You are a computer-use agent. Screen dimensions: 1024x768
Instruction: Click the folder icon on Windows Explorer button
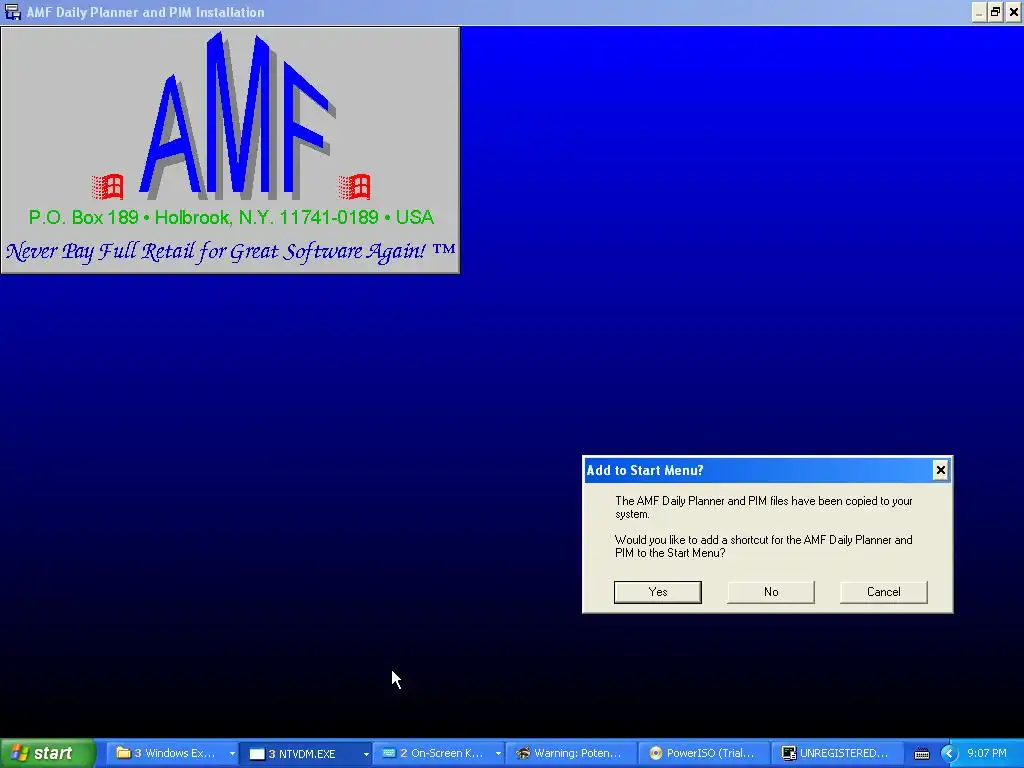tap(123, 753)
